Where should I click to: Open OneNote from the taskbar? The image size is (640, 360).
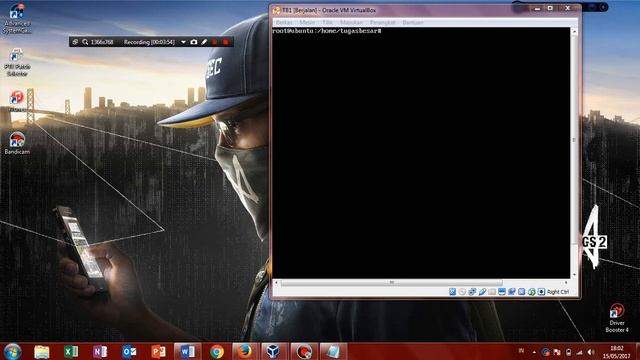[x=100, y=351]
